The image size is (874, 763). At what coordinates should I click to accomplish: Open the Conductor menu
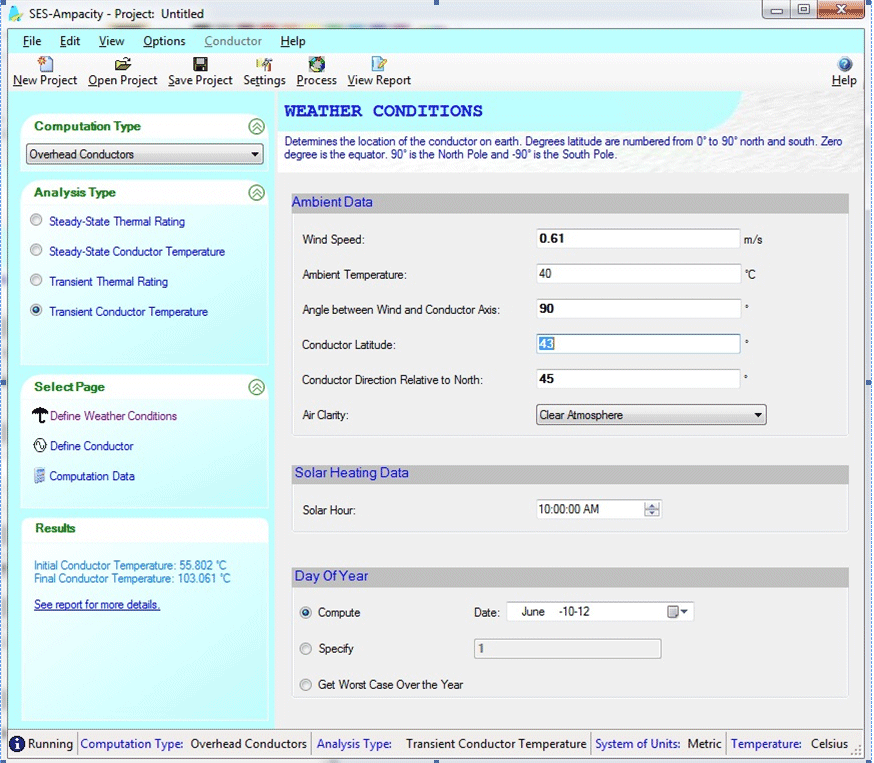tap(232, 41)
